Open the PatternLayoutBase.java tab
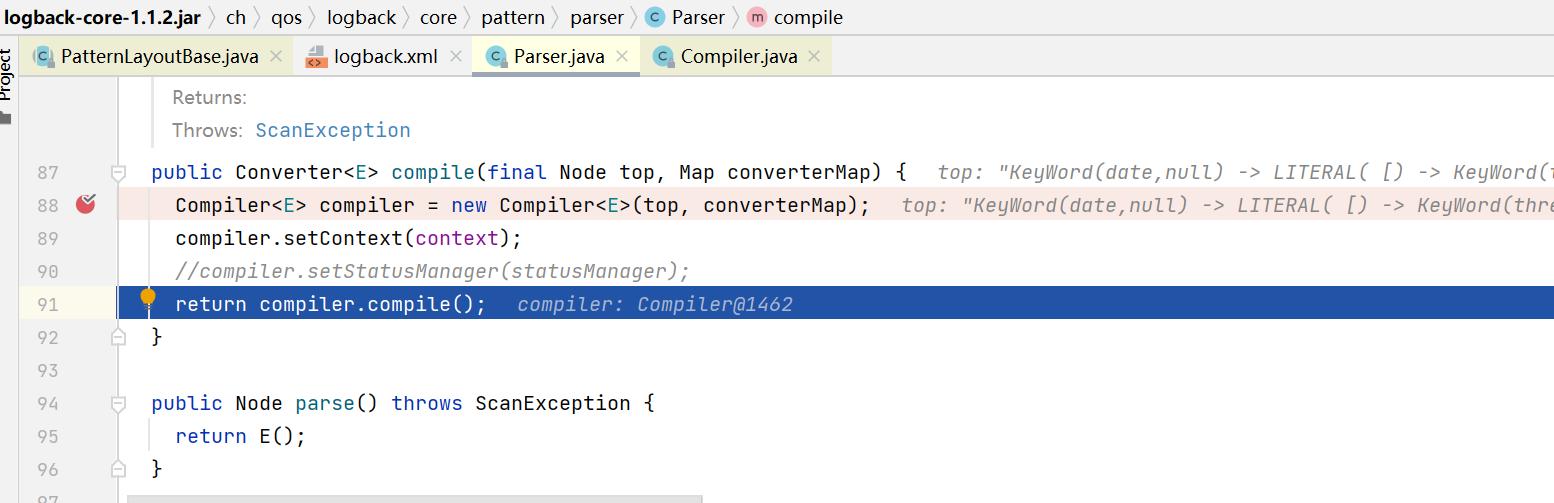The width and height of the screenshot is (1554, 503). pyautogui.click(x=160, y=56)
